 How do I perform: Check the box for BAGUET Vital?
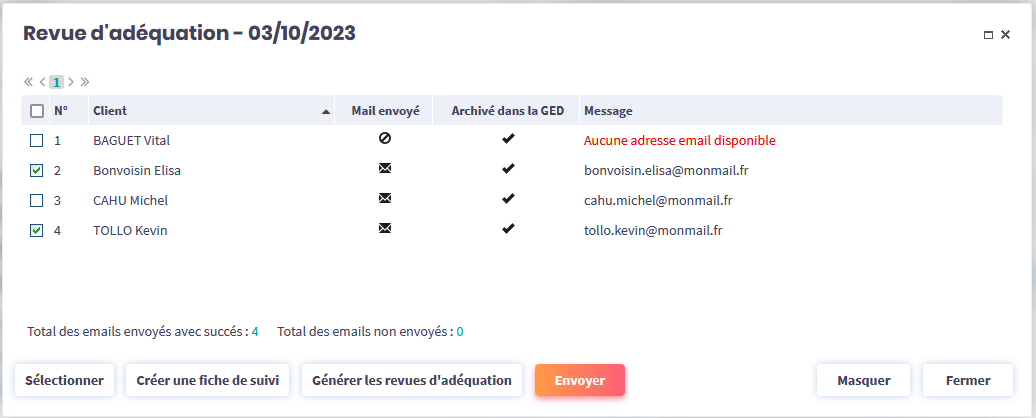pos(37,141)
